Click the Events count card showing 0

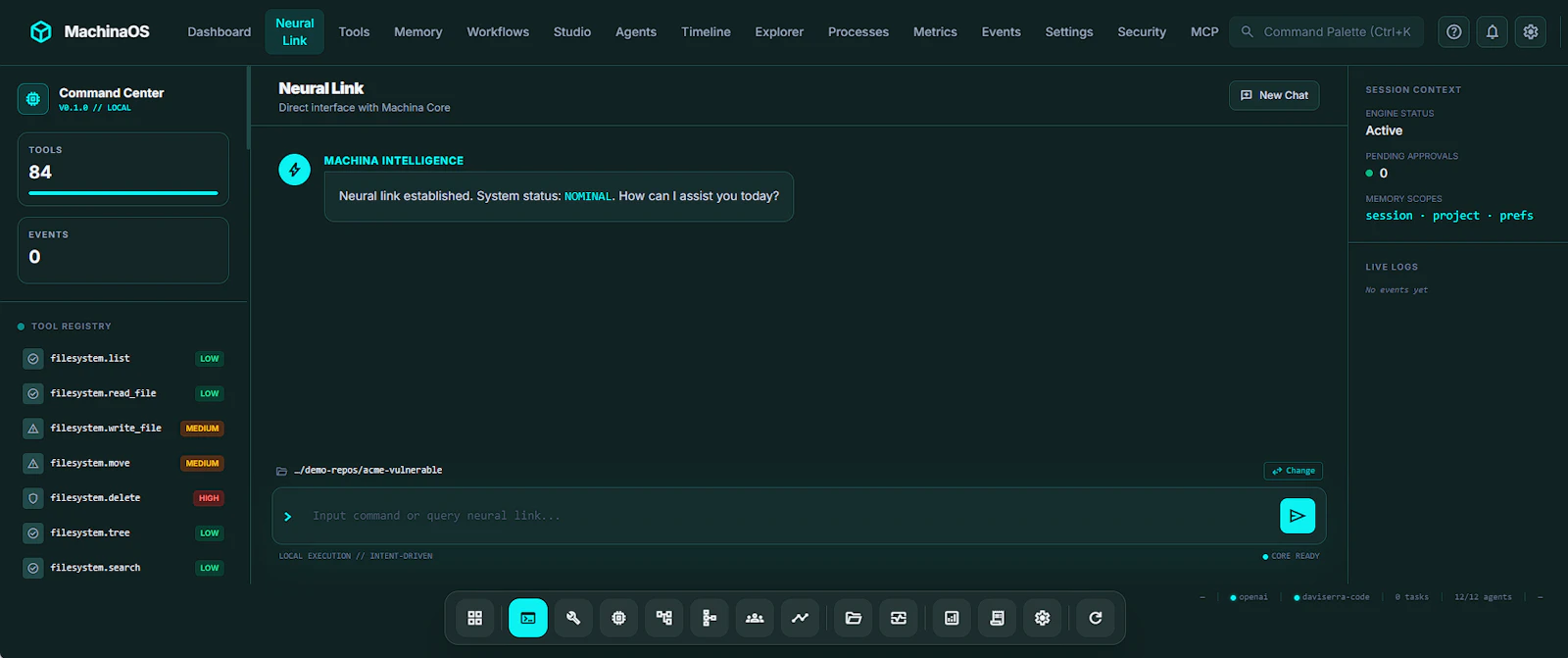tap(123, 250)
